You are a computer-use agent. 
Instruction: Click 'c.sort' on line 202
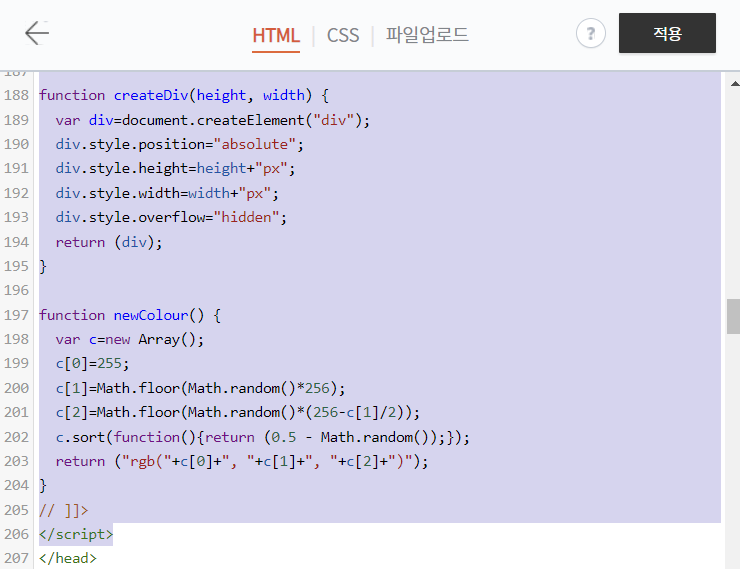click(x=80, y=437)
